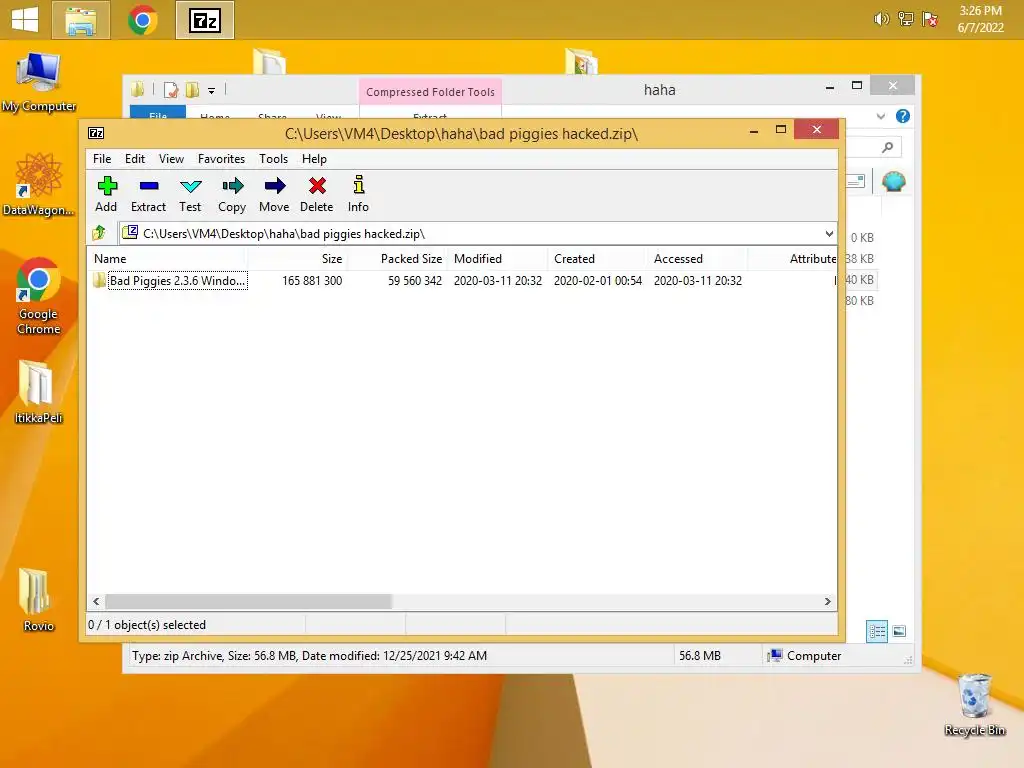Image resolution: width=1024 pixels, height=768 pixels.
Task: Expand the address path dropdown
Action: [x=829, y=233]
